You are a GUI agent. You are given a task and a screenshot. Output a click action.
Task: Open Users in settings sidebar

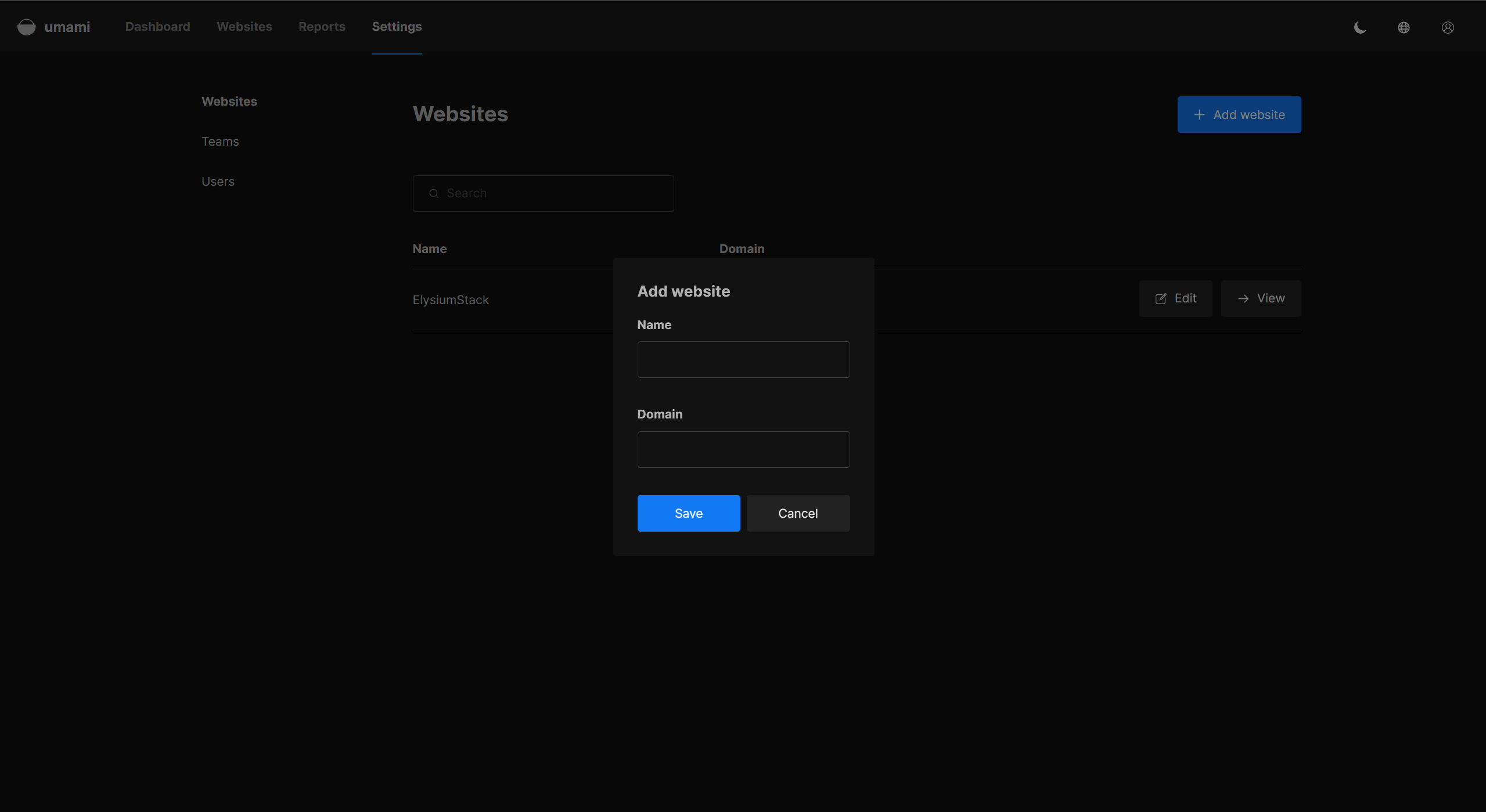pos(218,182)
